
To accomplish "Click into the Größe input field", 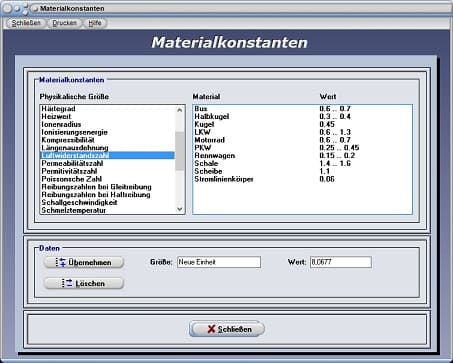I will coord(219,262).
